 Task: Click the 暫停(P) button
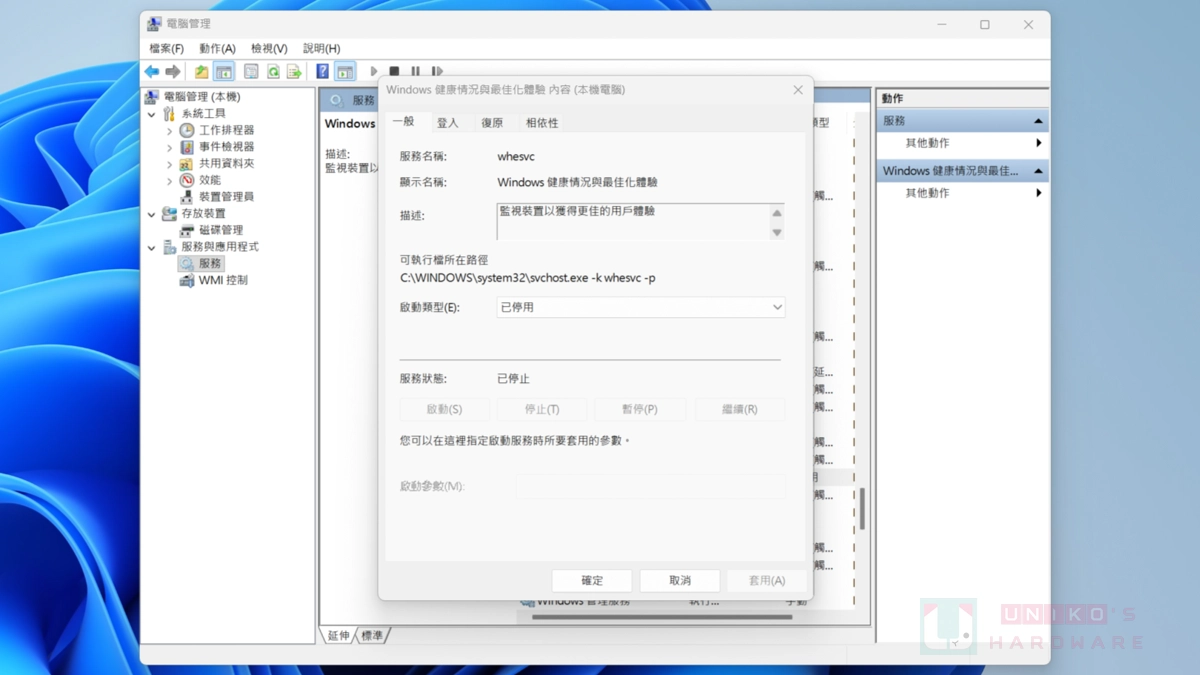640,409
